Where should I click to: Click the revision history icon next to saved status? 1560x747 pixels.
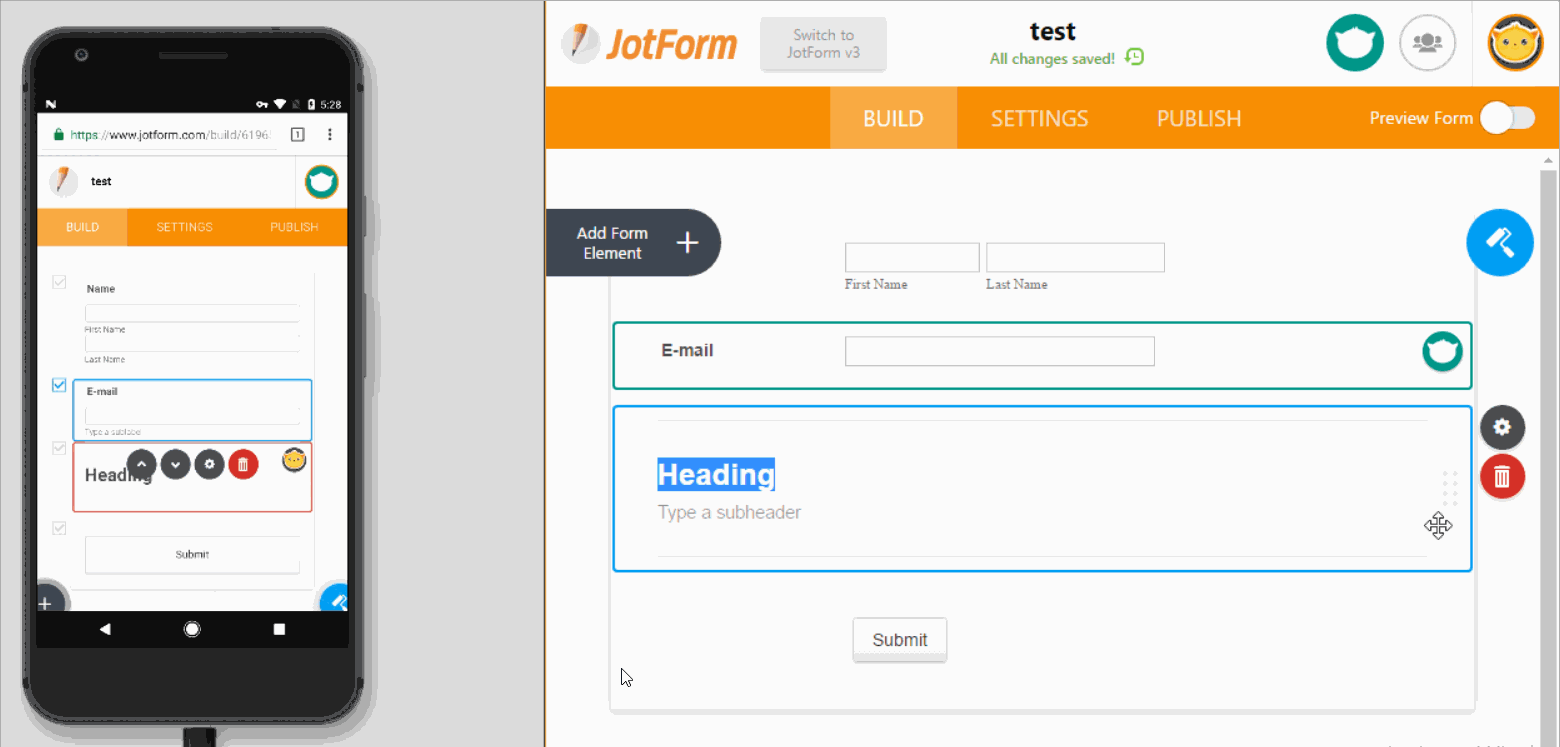[1134, 58]
